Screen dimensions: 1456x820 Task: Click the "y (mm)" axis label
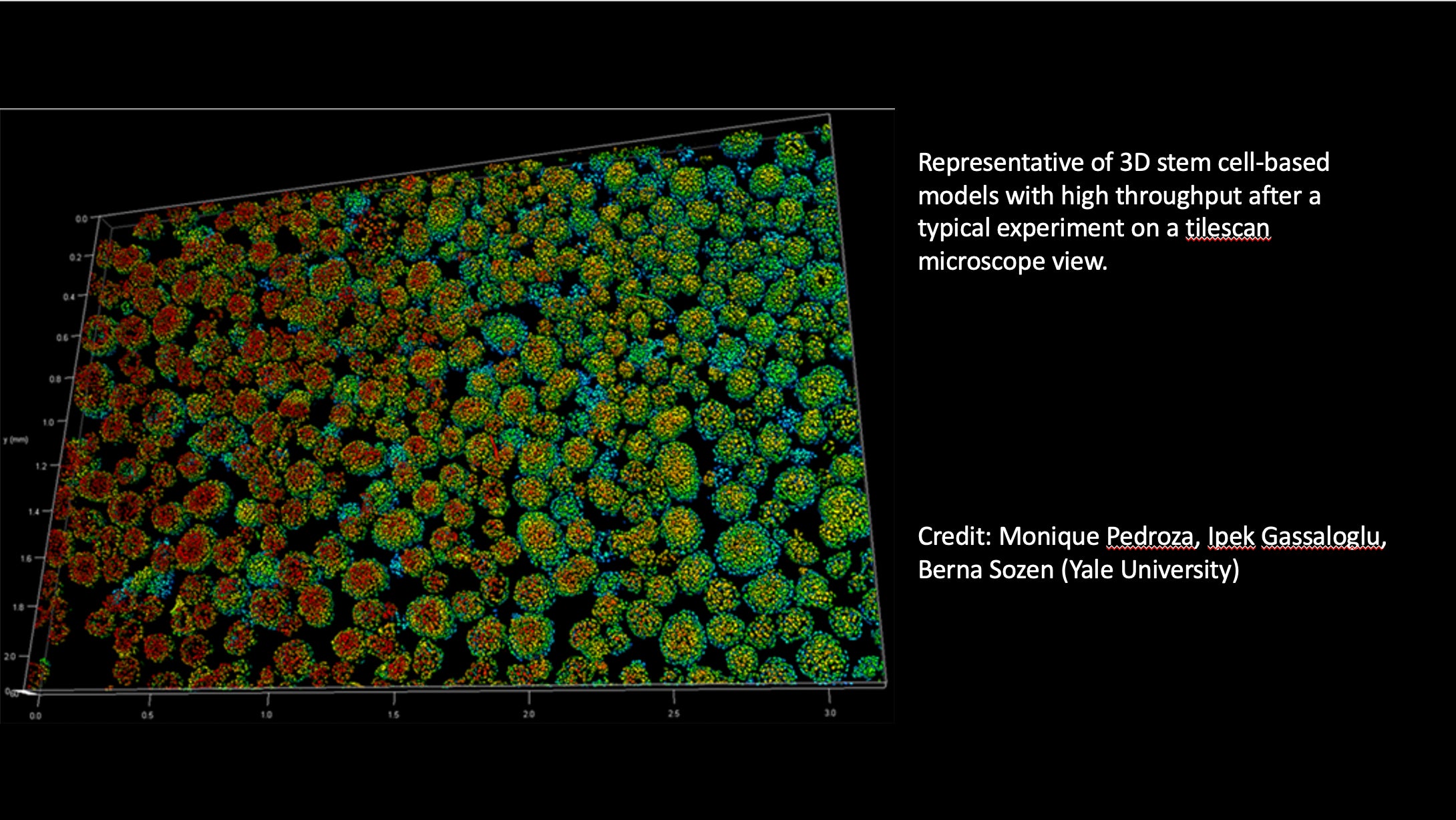[x=16, y=440]
